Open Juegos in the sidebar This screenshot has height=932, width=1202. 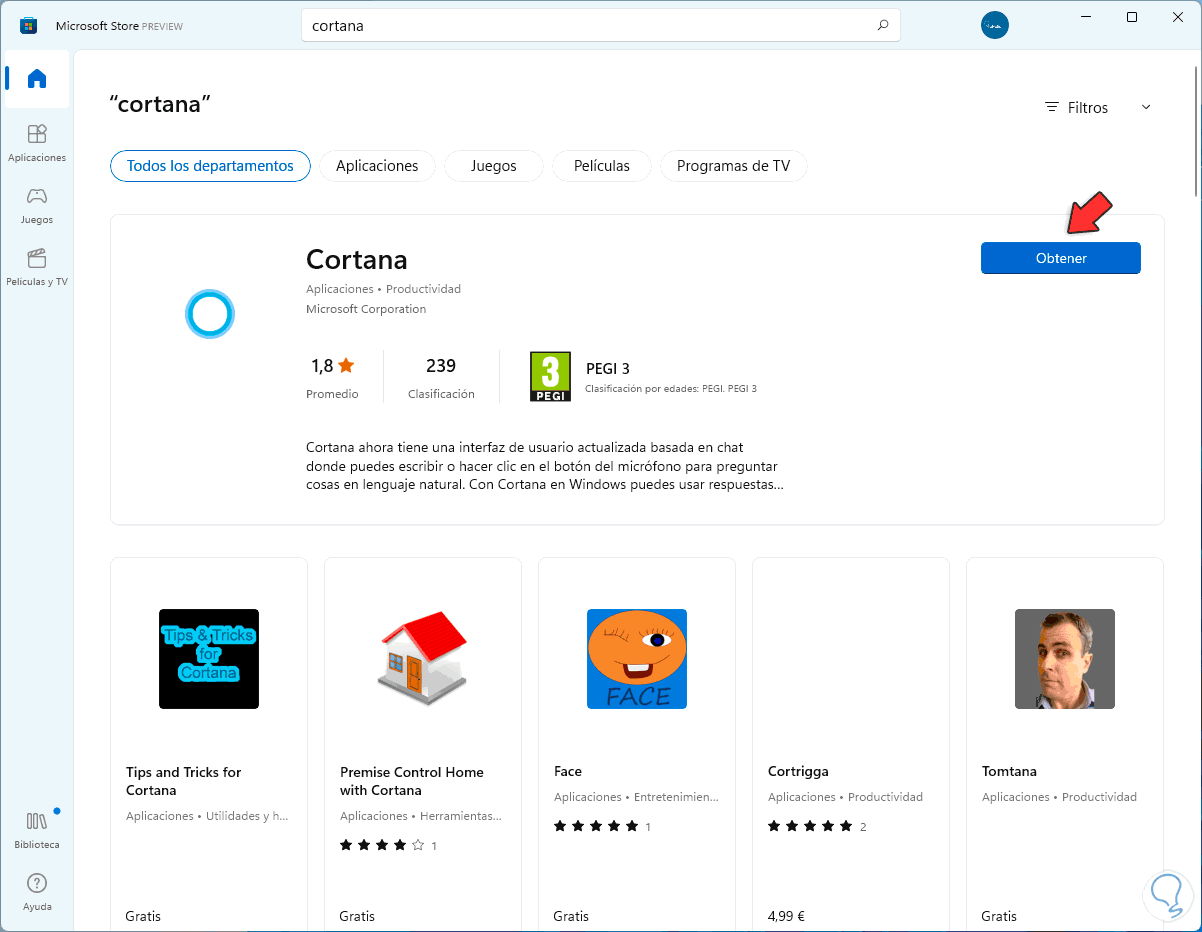(x=37, y=205)
